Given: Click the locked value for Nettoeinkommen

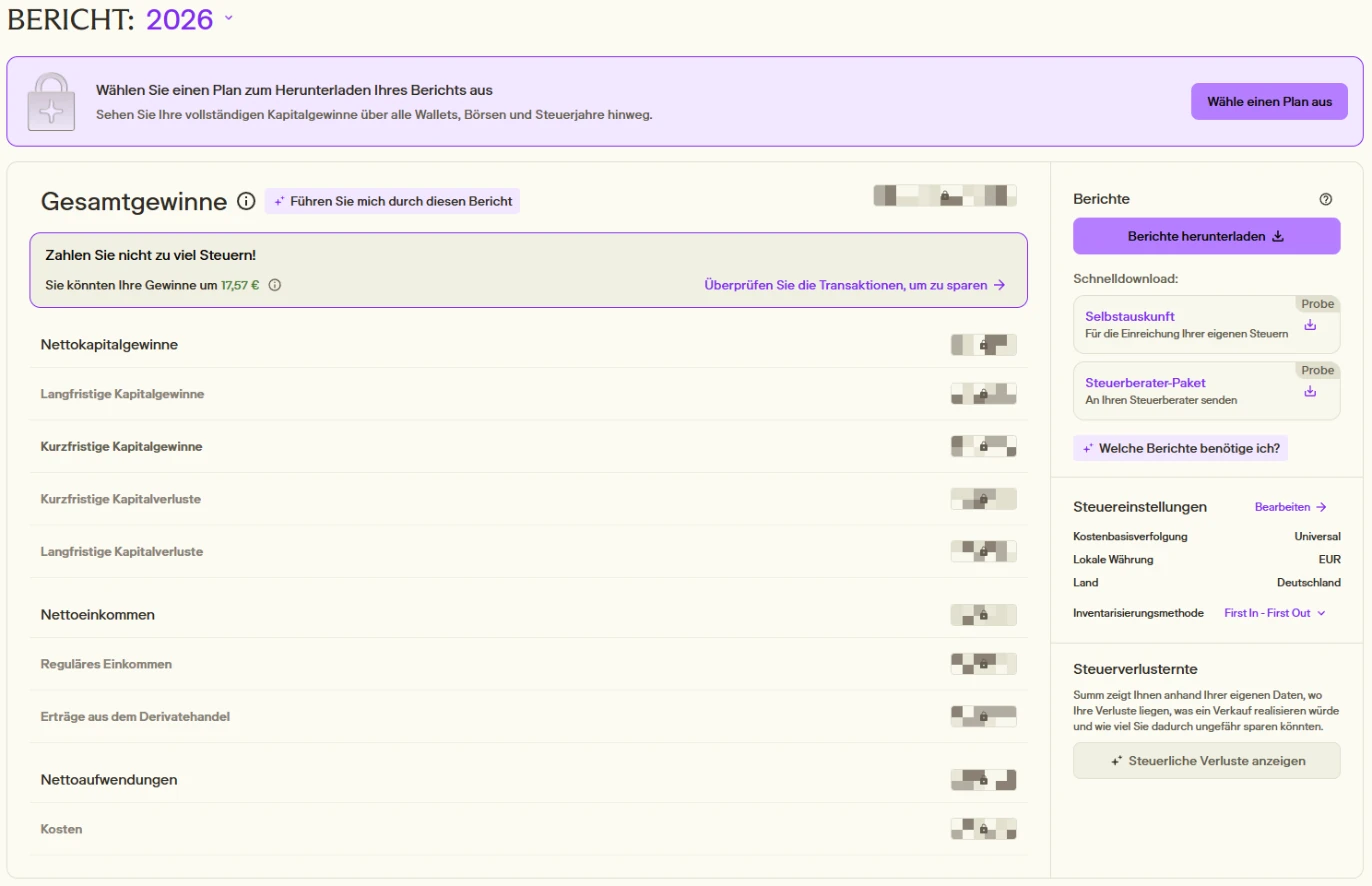Looking at the screenshot, I should (x=983, y=615).
